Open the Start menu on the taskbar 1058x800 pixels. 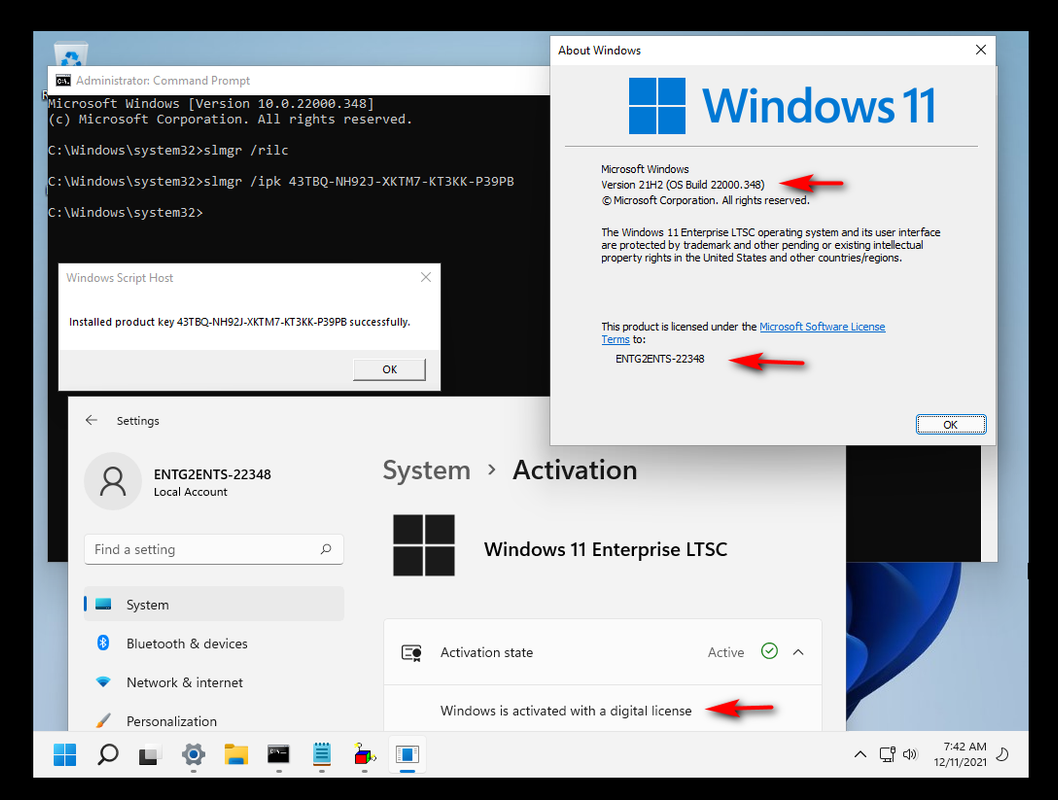(x=65, y=754)
